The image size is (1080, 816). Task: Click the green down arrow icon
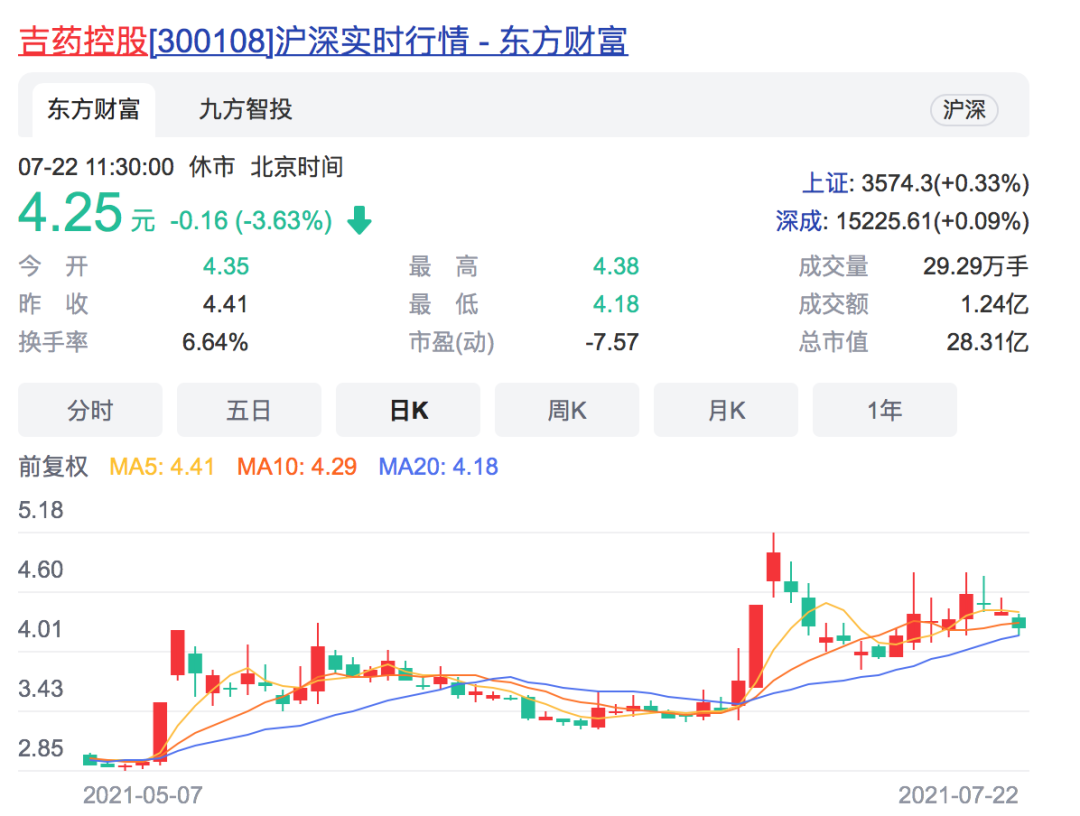click(359, 221)
